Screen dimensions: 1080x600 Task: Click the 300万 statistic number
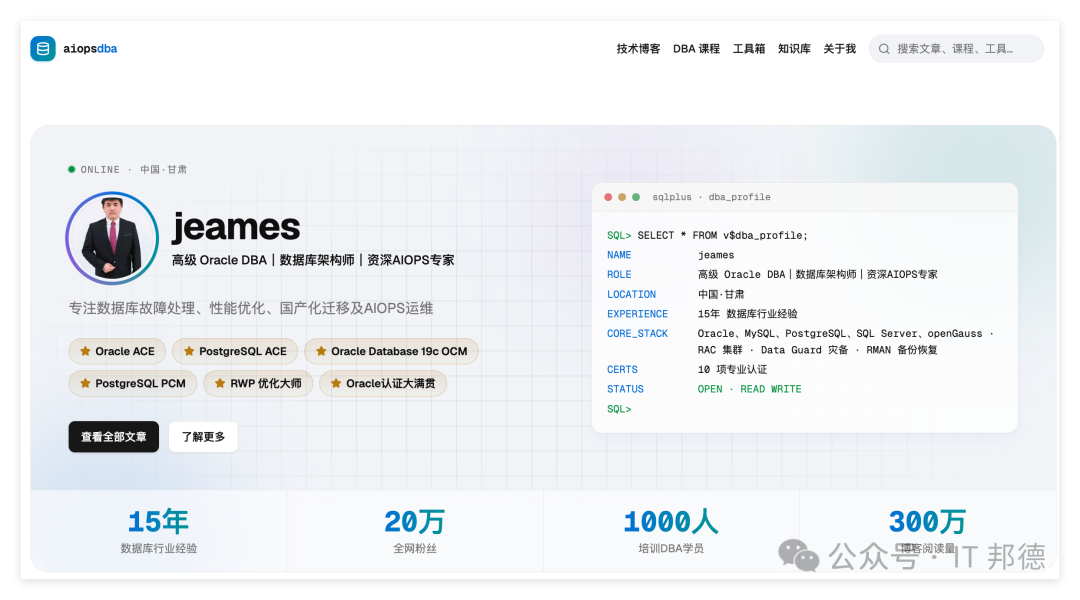click(927, 522)
